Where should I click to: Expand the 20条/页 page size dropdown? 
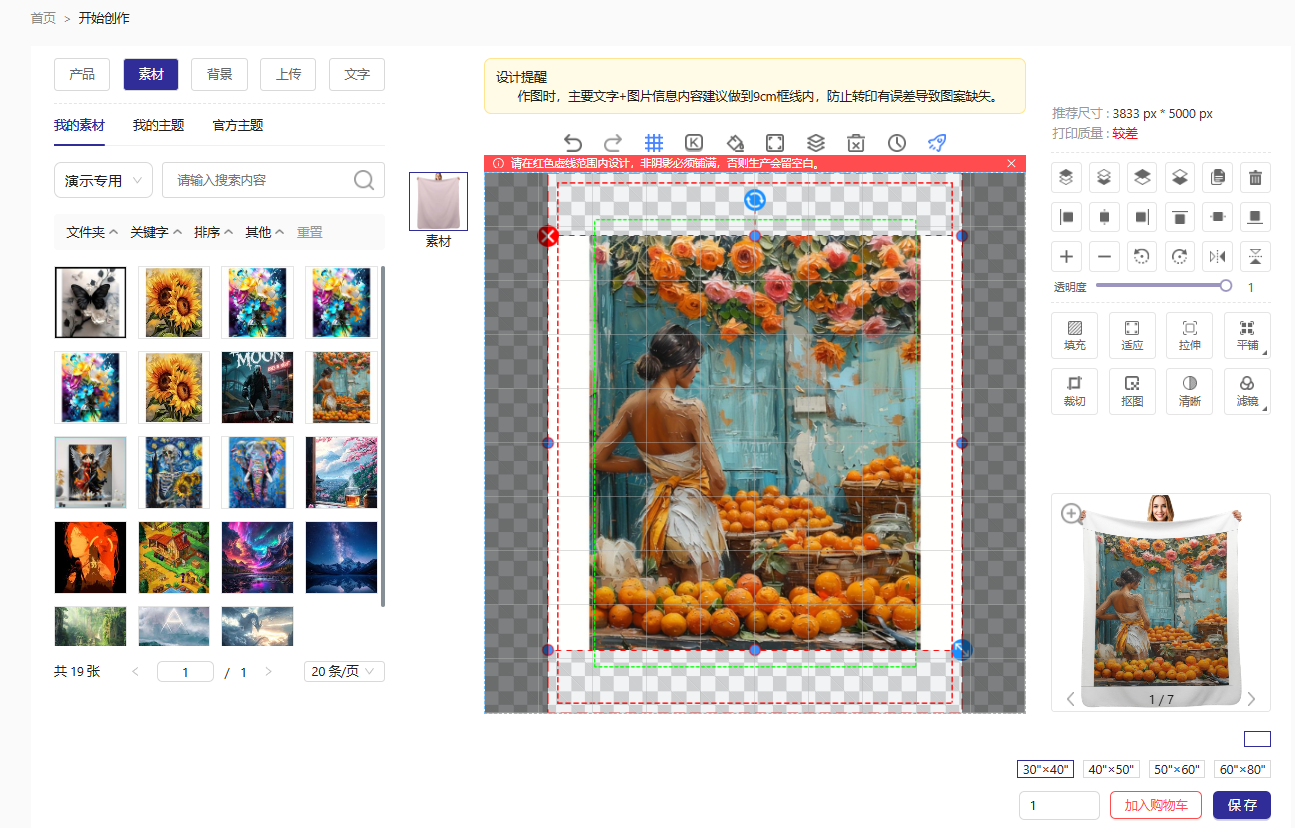point(344,672)
